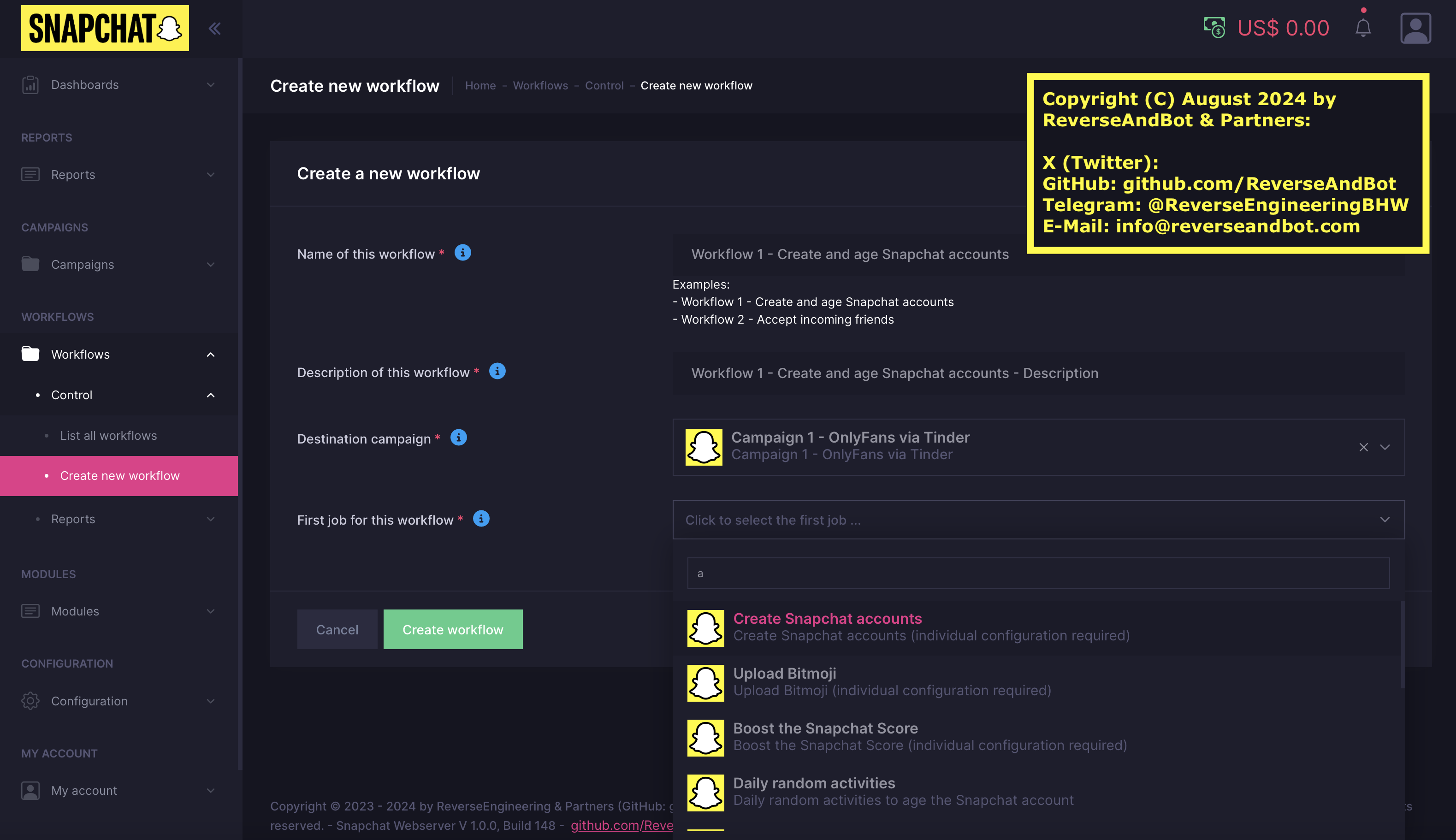Open the Dashboards menu item
Viewport: 1456px width, 840px height.
[119, 85]
